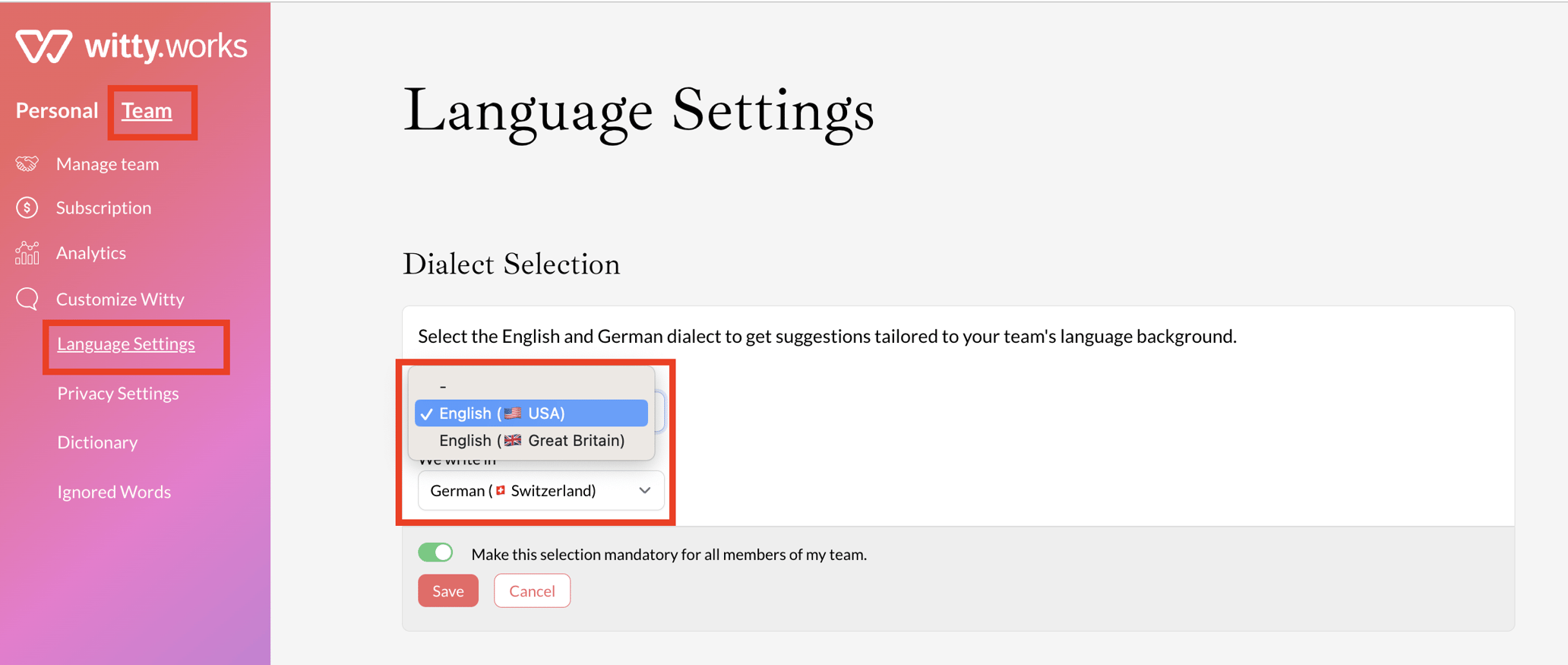This screenshot has height=665, width=1568.
Task: Click the chevron on German dropdown
Action: 644,491
